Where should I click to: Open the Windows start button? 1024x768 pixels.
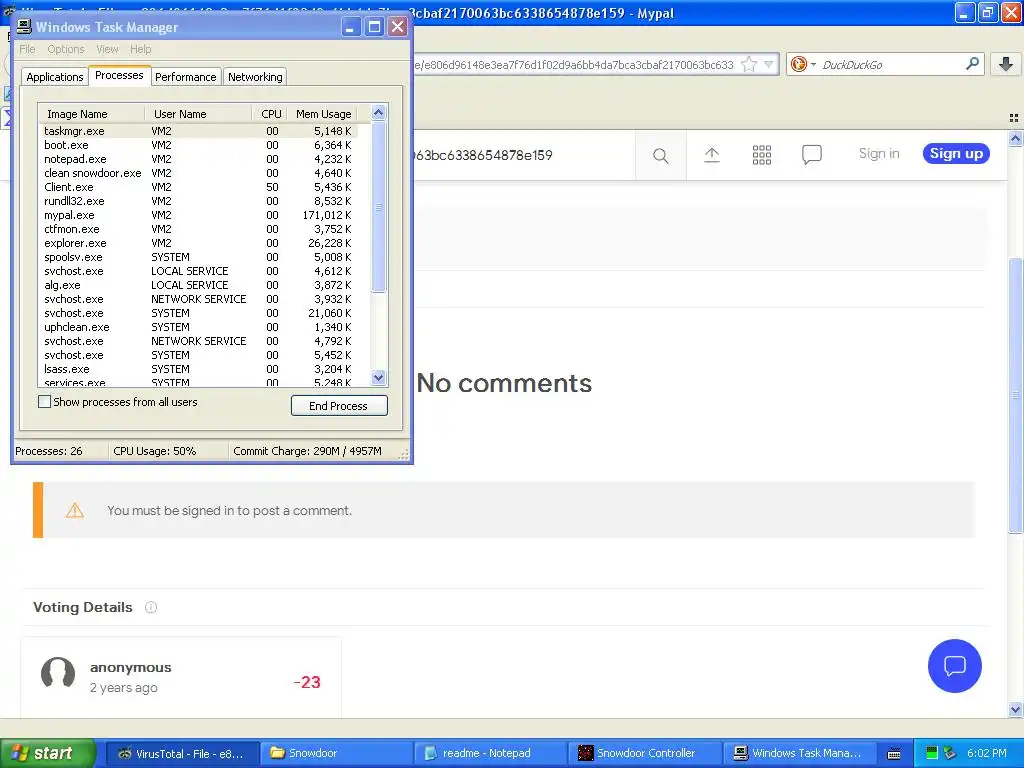47,753
